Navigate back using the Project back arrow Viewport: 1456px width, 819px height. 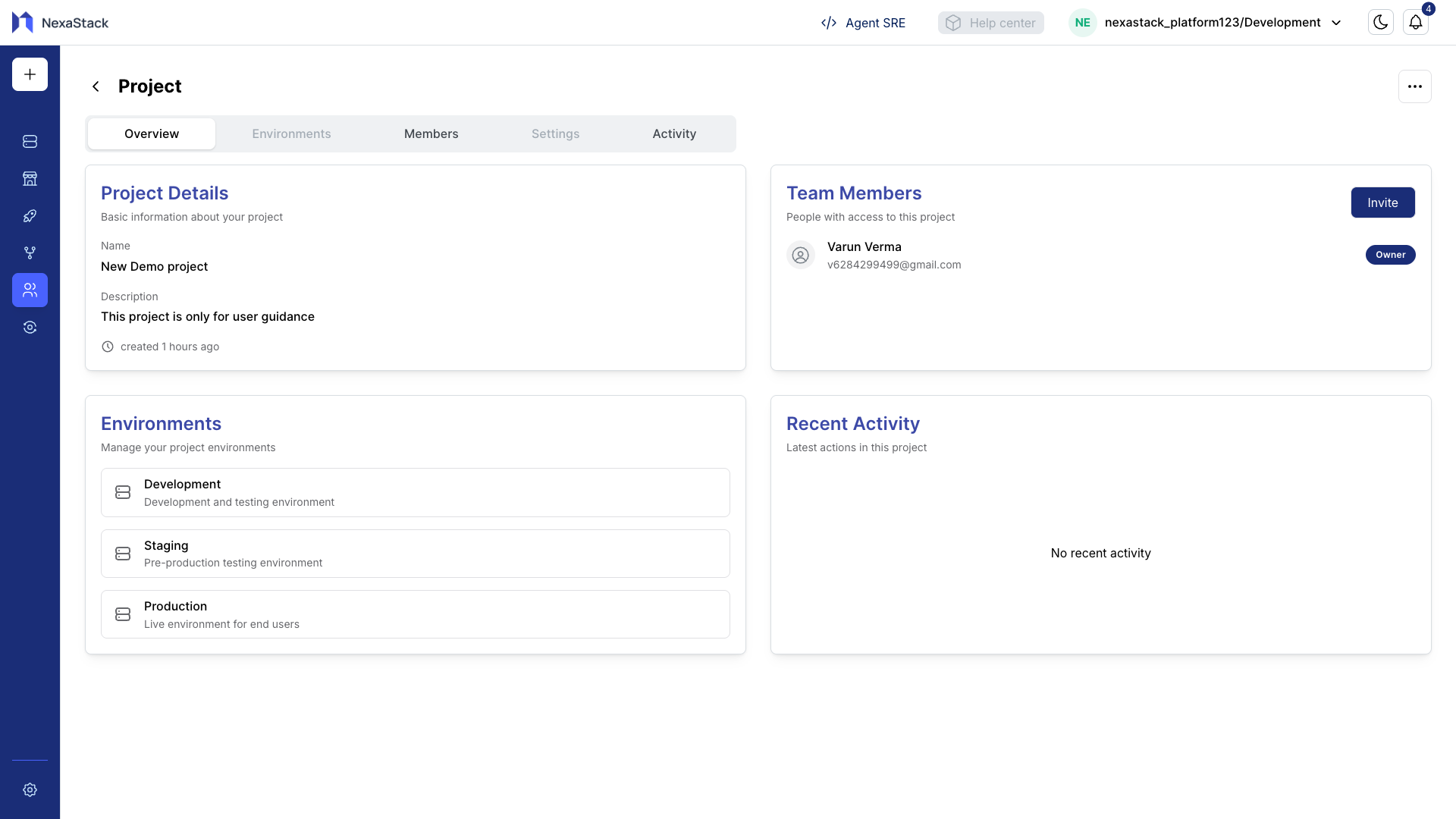coord(96,86)
